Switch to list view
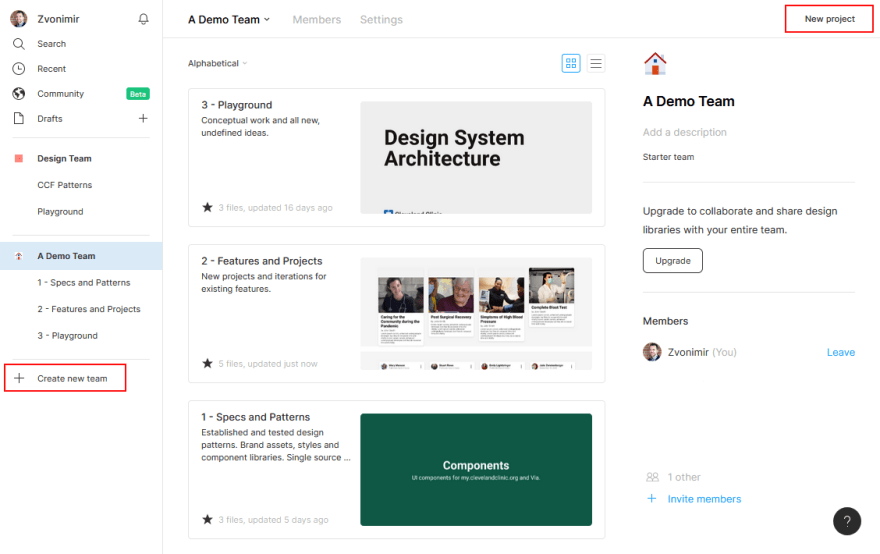 coord(595,63)
